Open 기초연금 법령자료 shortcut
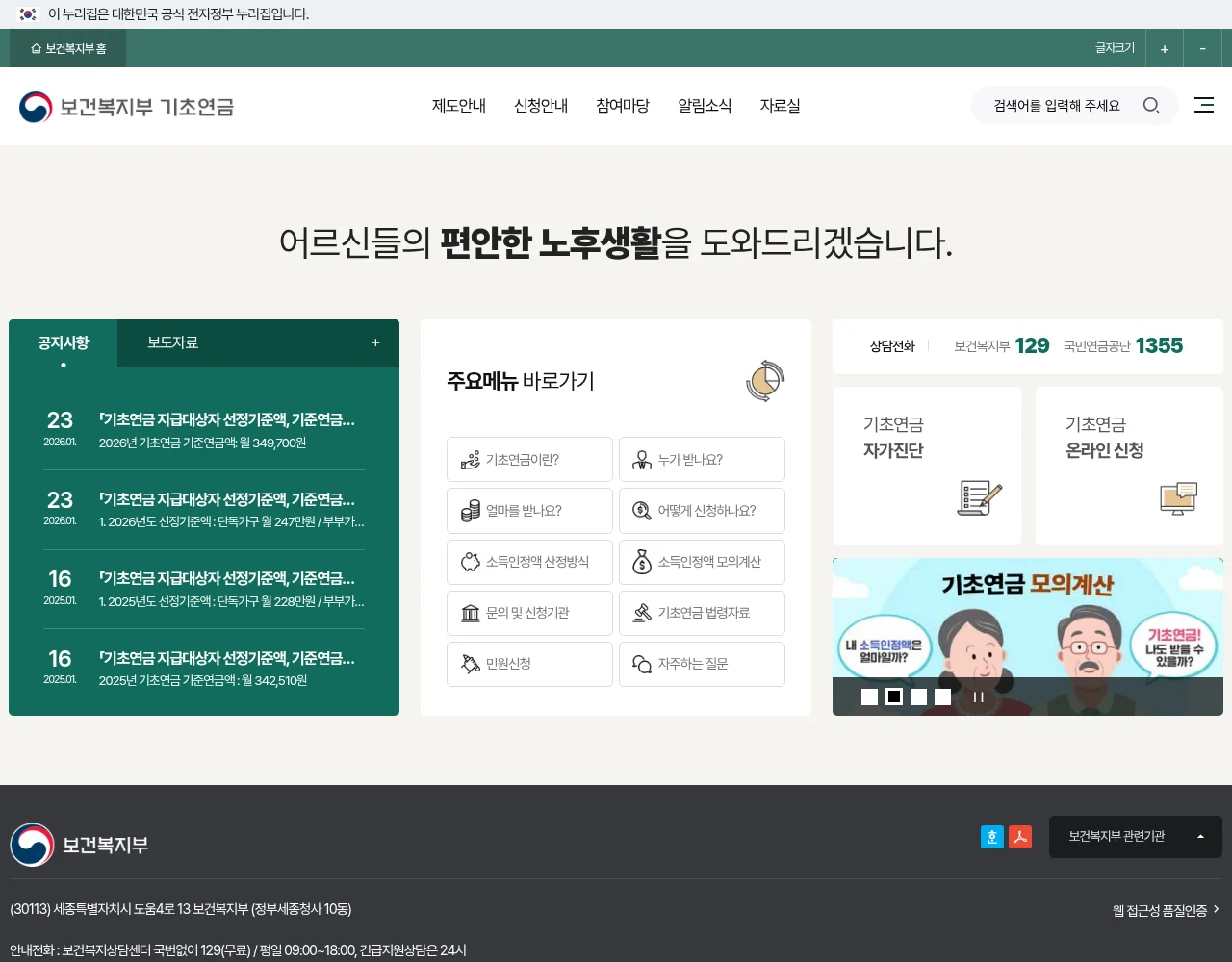This screenshot has width=1232, height=962. click(702, 613)
